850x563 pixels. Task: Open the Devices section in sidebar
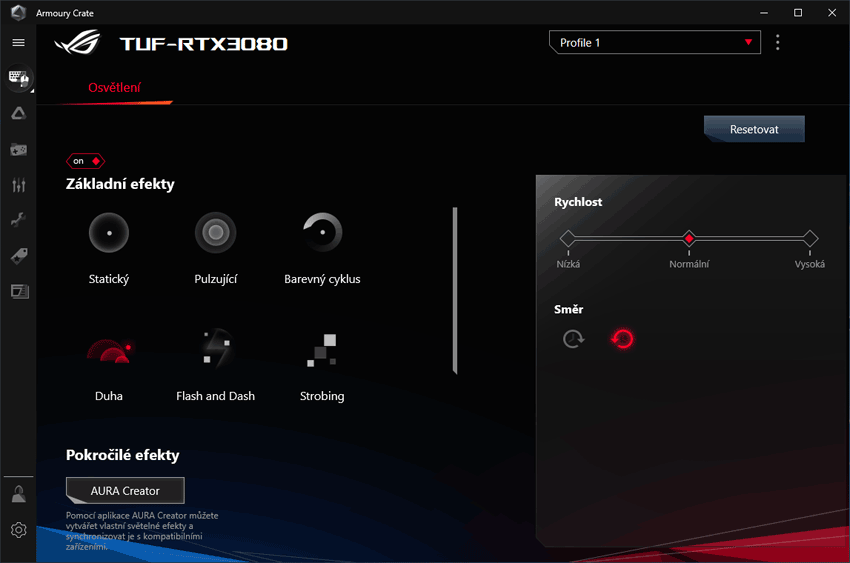tap(18, 77)
